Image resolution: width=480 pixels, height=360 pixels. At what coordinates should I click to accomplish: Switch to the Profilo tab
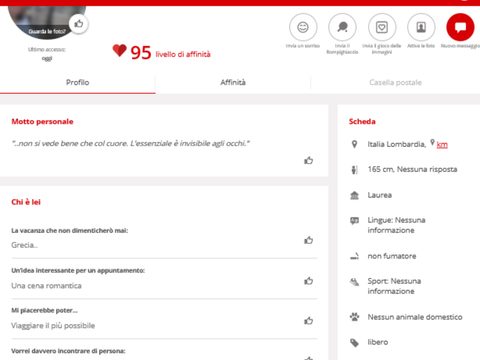(77, 82)
